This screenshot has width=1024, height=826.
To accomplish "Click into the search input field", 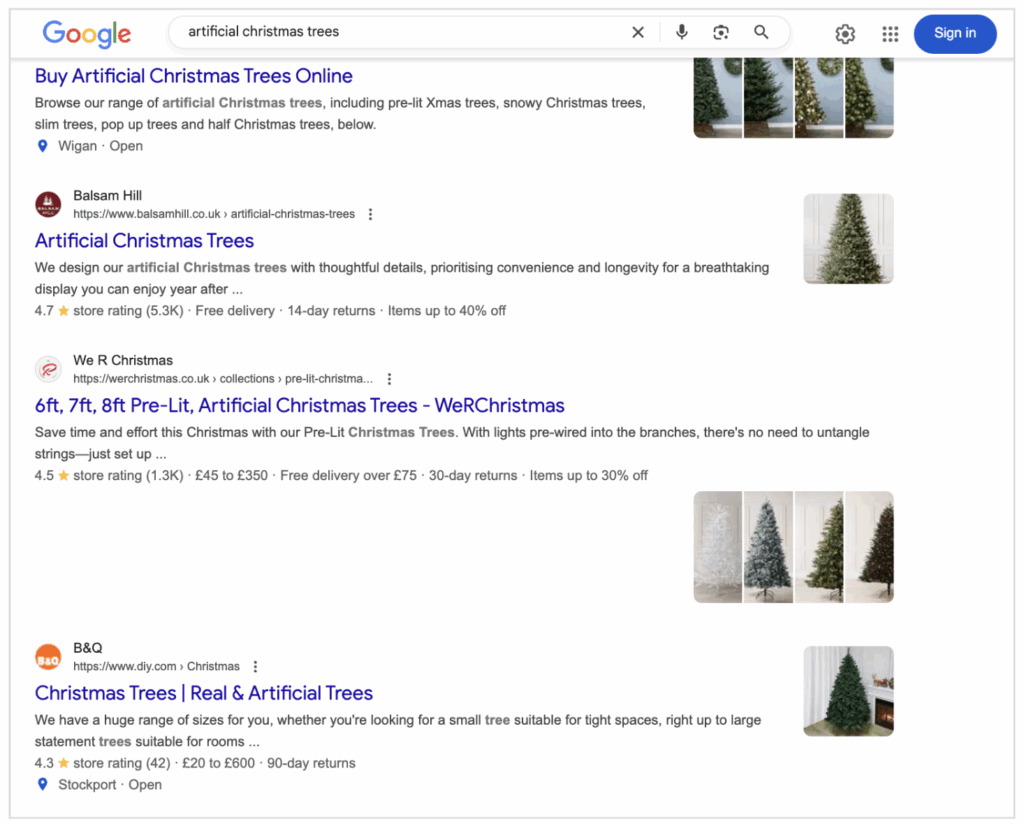I will click(x=400, y=32).
